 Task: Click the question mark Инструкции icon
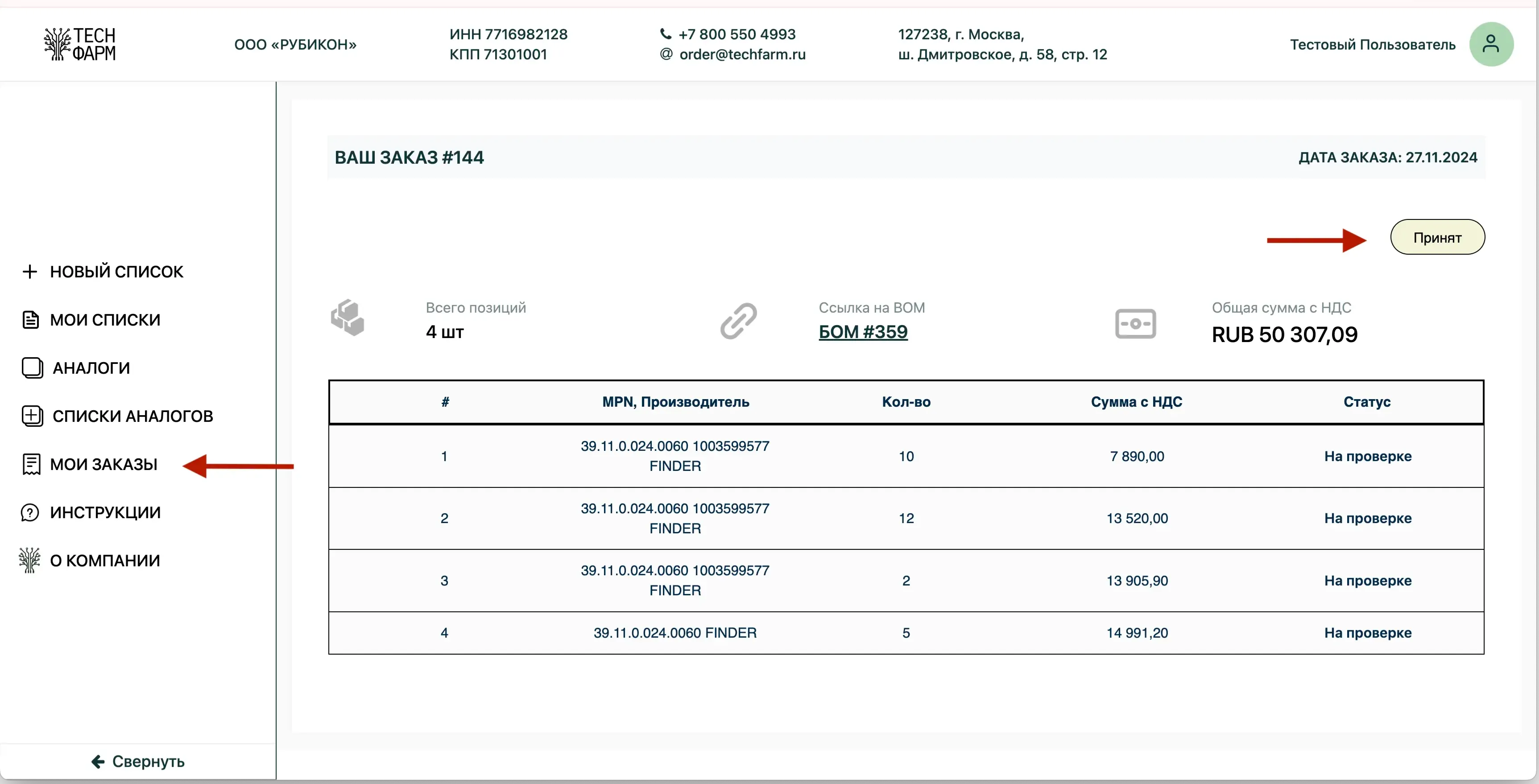(x=30, y=512)
